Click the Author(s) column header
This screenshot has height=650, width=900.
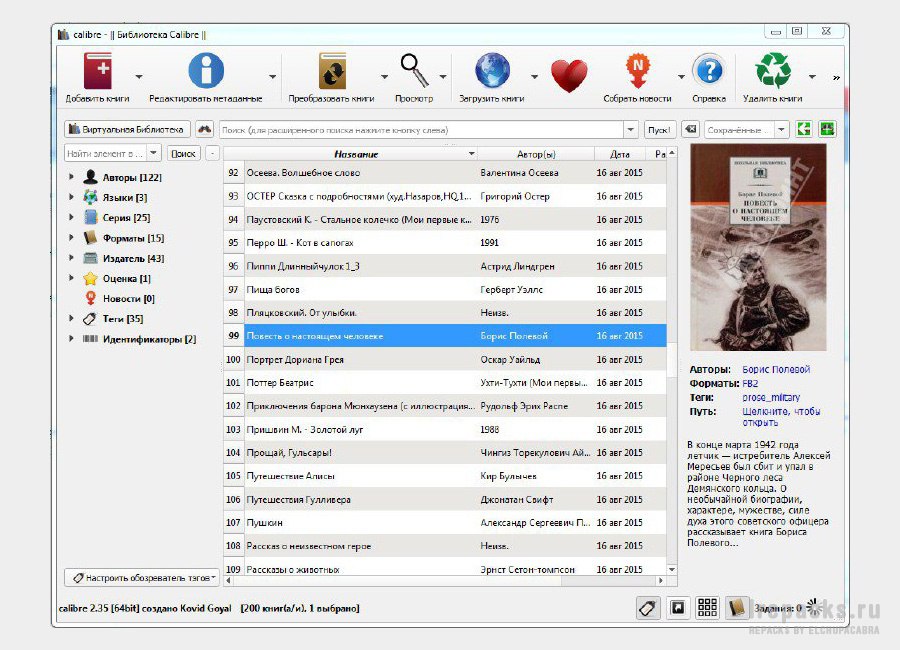(x=536, y=154)
